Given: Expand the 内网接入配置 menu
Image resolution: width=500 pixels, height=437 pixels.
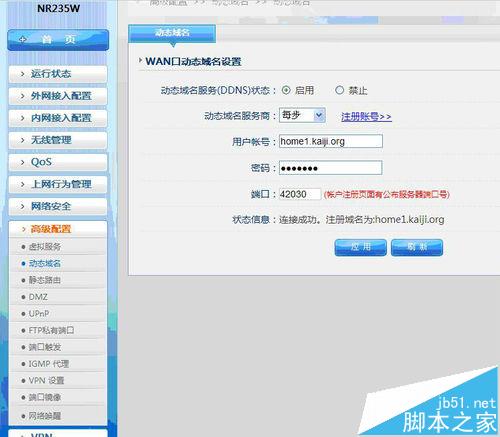Looking at the screenshot, I should click(x=58, y=118).
